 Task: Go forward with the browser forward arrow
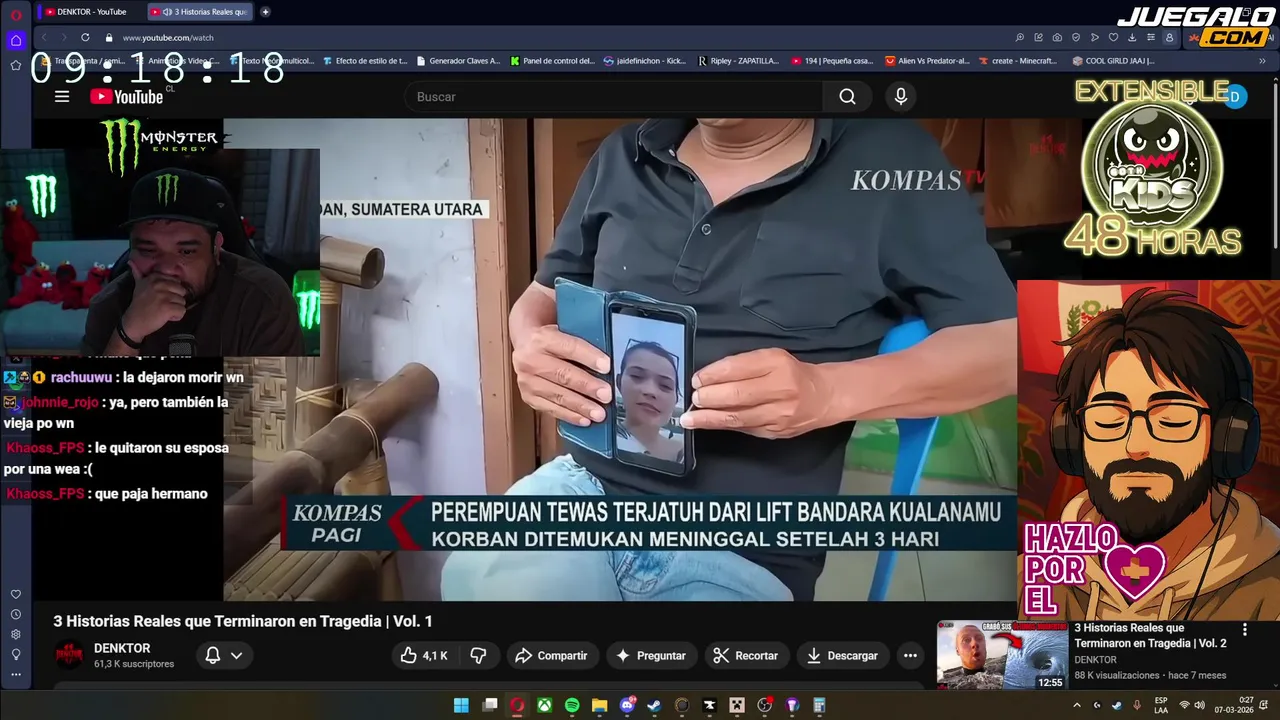[63, 37]
